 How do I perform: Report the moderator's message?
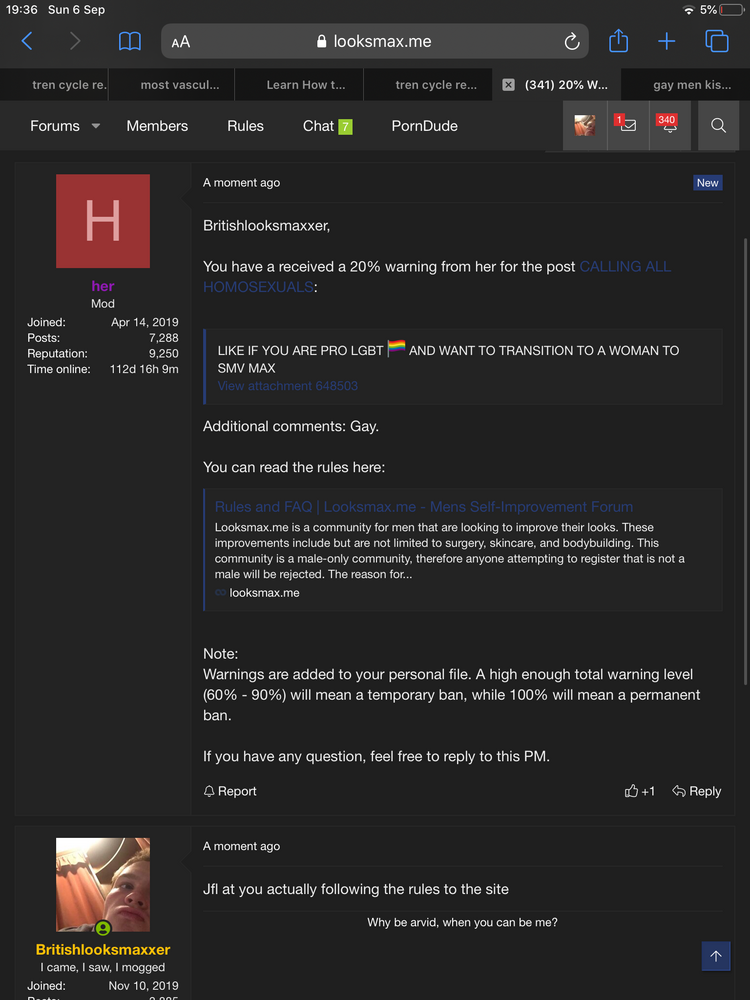pyautogui.click(x=230, y=791)
